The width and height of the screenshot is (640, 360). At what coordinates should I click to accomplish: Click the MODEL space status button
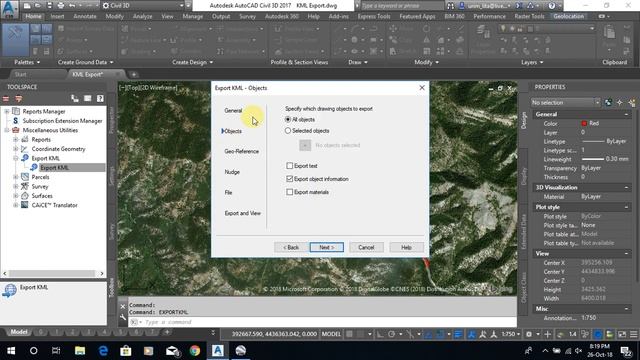(x=331, y=334)
